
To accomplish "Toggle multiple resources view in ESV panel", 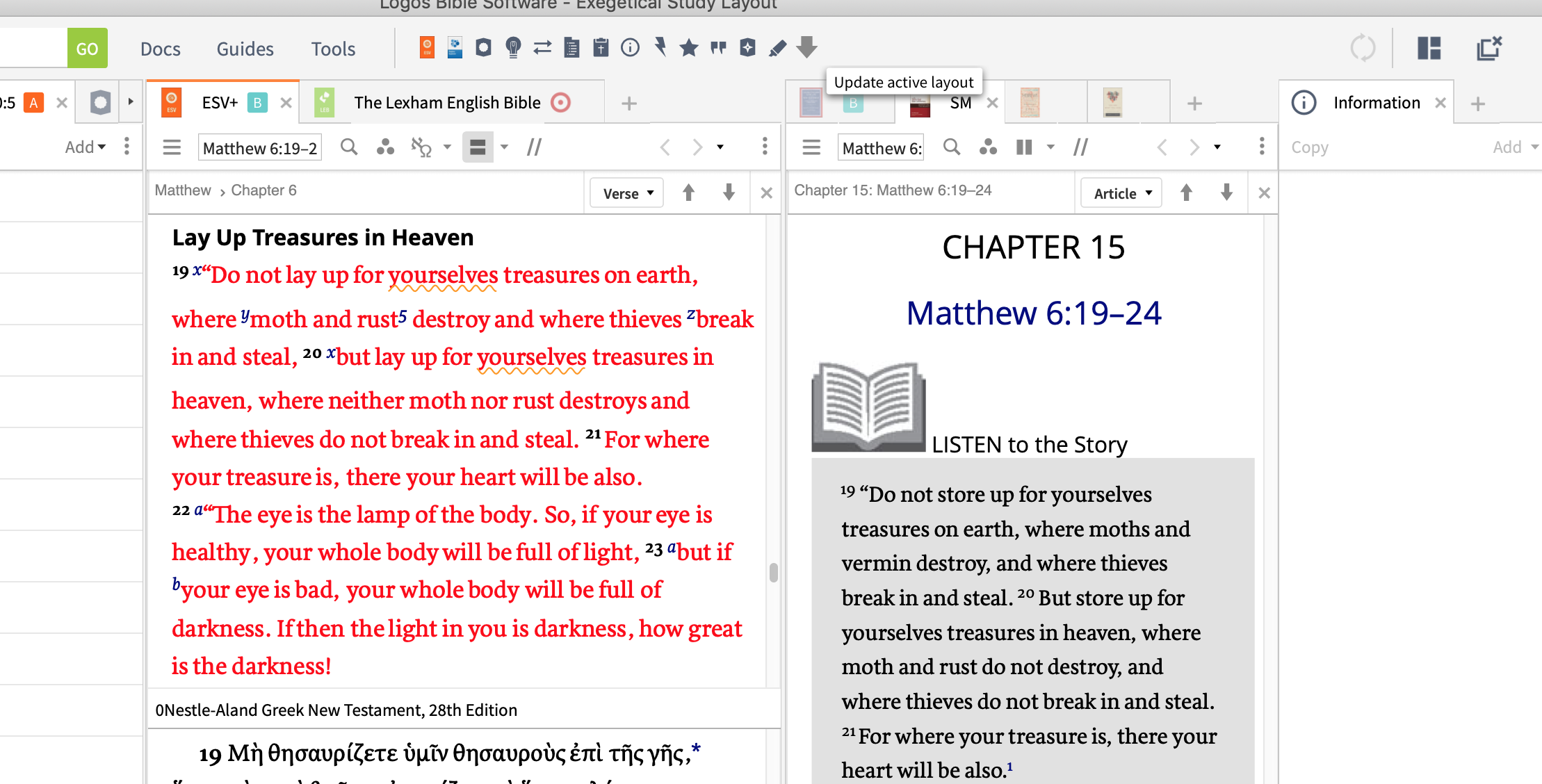I will click(478, 147).
